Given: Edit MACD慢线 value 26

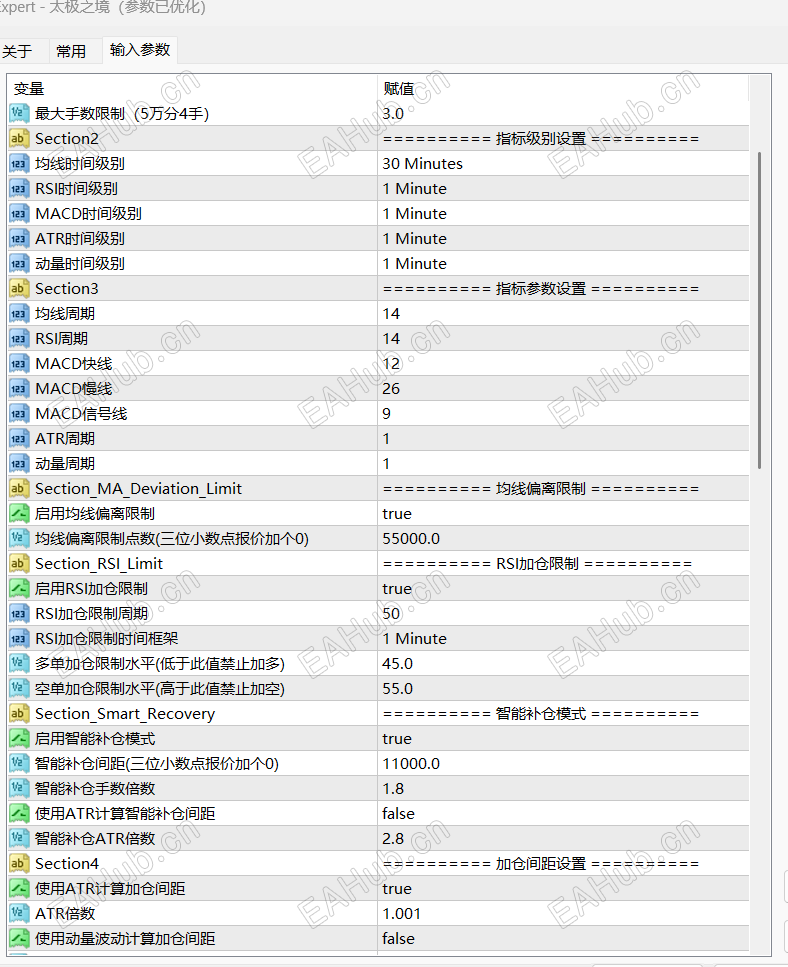Looking at the screenshot, I should [x=563, y=389].
